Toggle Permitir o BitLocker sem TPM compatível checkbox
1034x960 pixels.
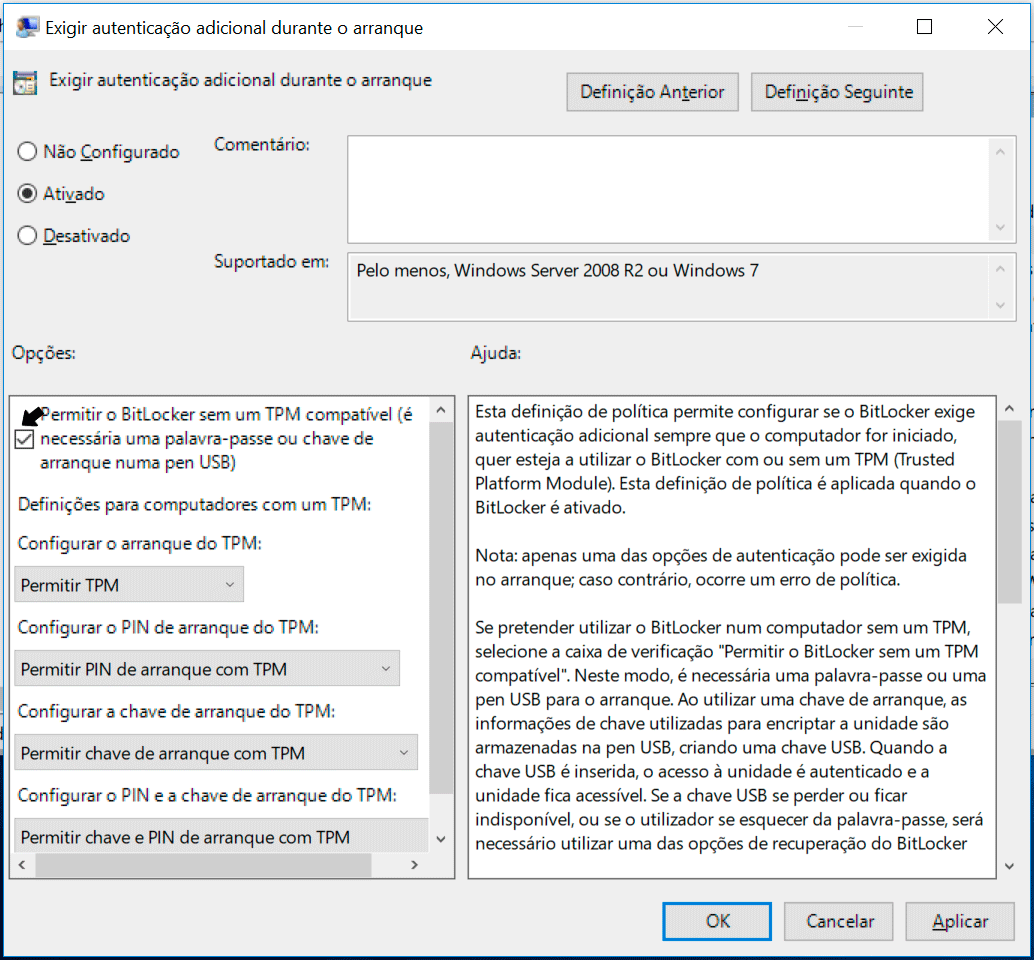pos(24,438)
